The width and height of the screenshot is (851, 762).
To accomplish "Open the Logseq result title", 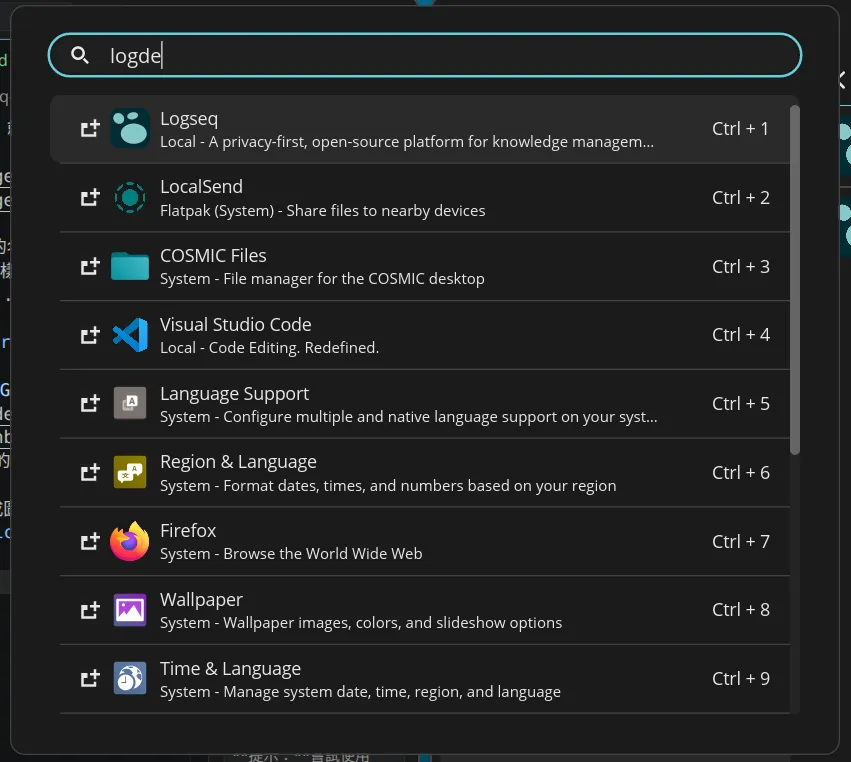I will pyautogui.click(x=189, y=119).
